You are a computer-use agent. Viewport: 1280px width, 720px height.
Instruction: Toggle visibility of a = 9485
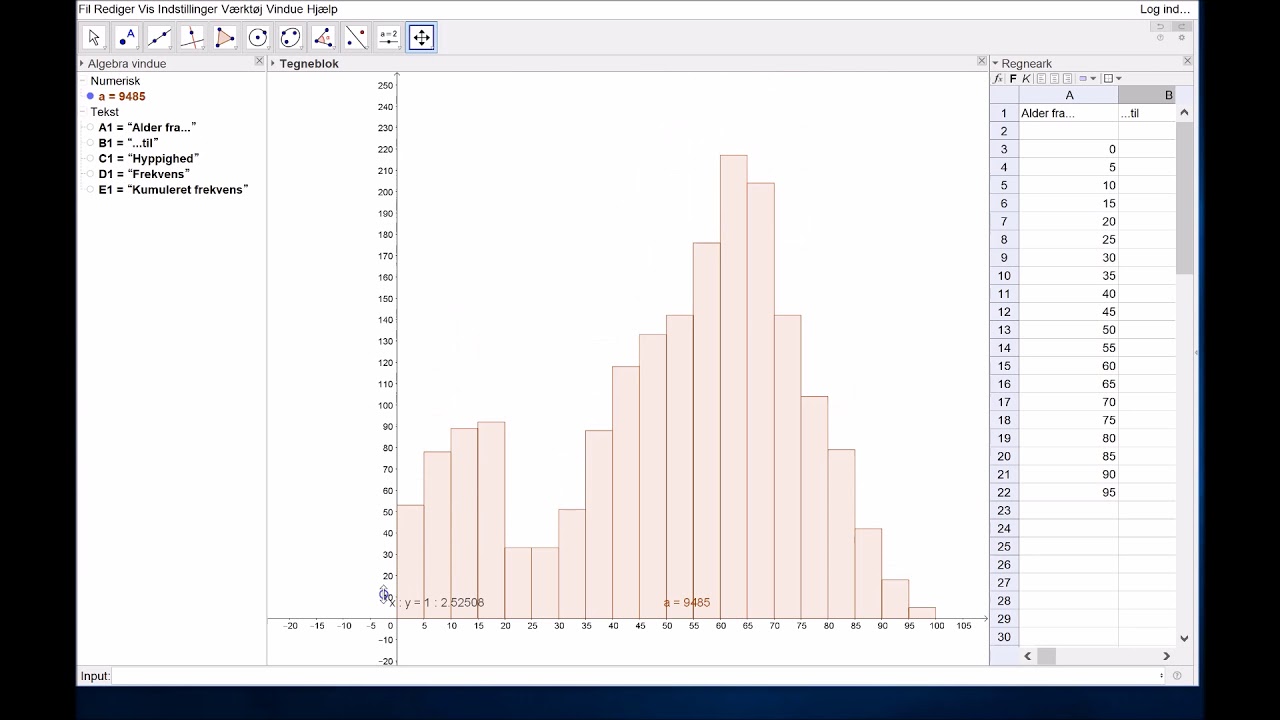click(90, 96)
